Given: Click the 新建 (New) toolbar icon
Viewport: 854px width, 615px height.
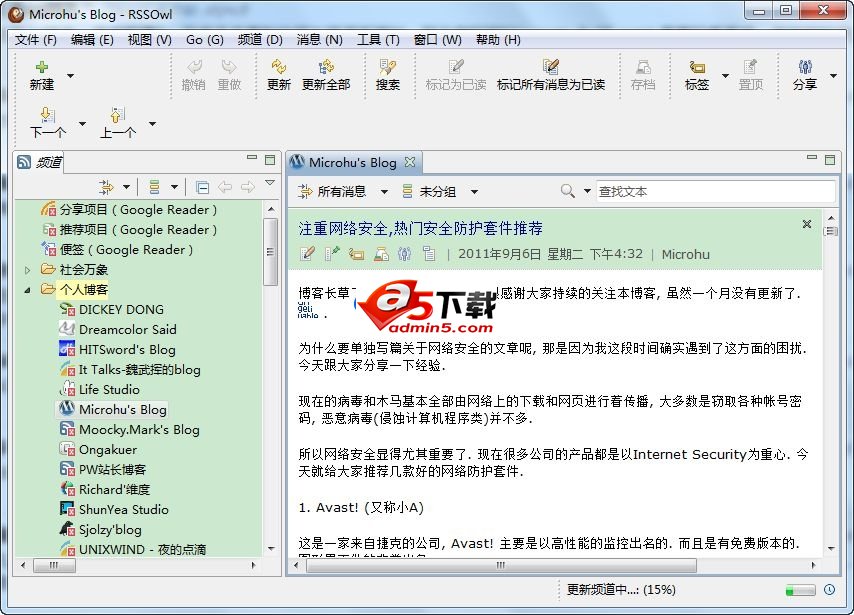Looking at the screenshot, I should pos(41,67).
